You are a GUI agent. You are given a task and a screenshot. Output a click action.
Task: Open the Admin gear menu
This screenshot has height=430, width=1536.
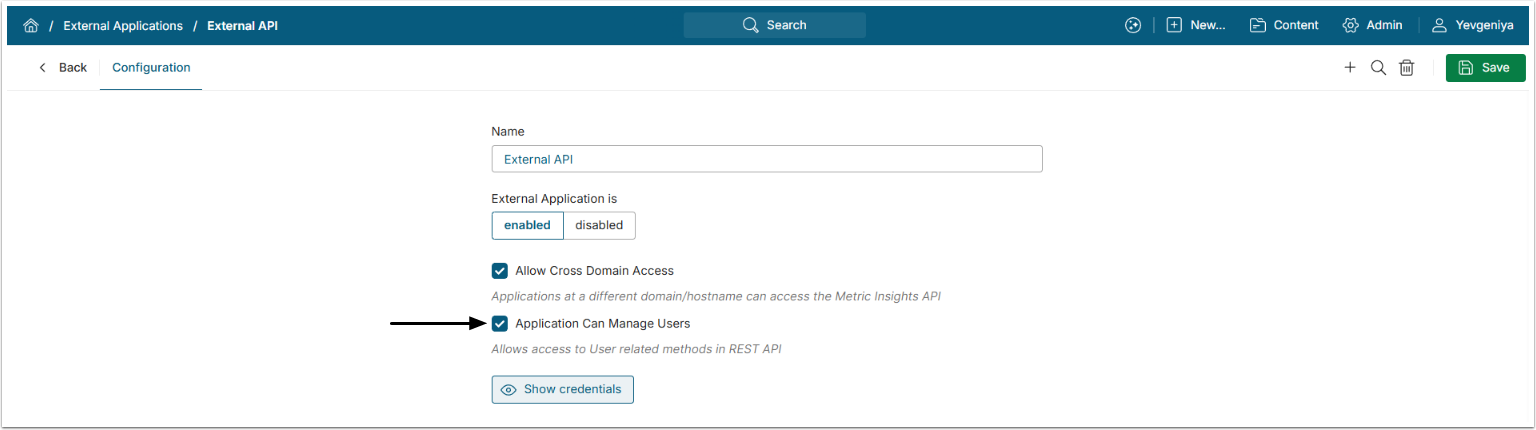(x=1372, y=25)
